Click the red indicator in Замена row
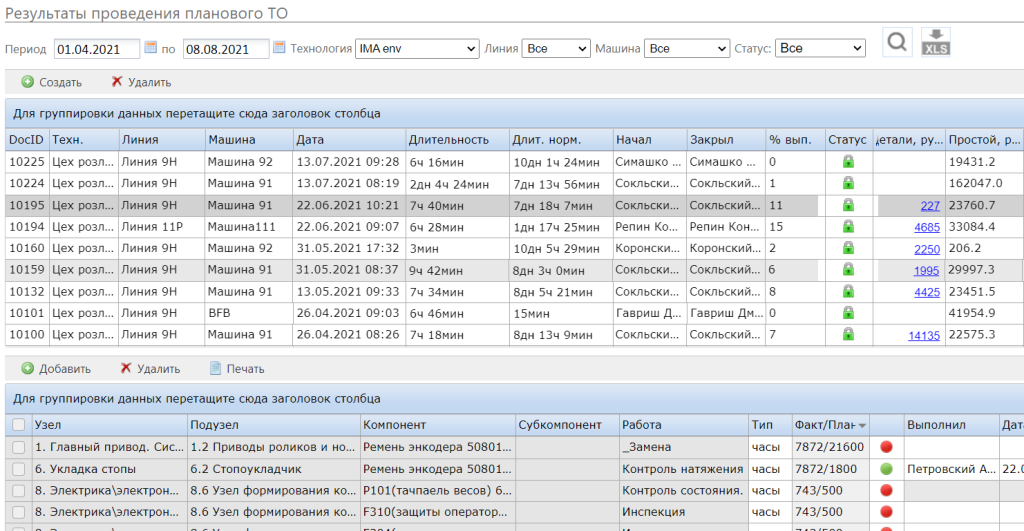1024x531 pixels. 886,447
